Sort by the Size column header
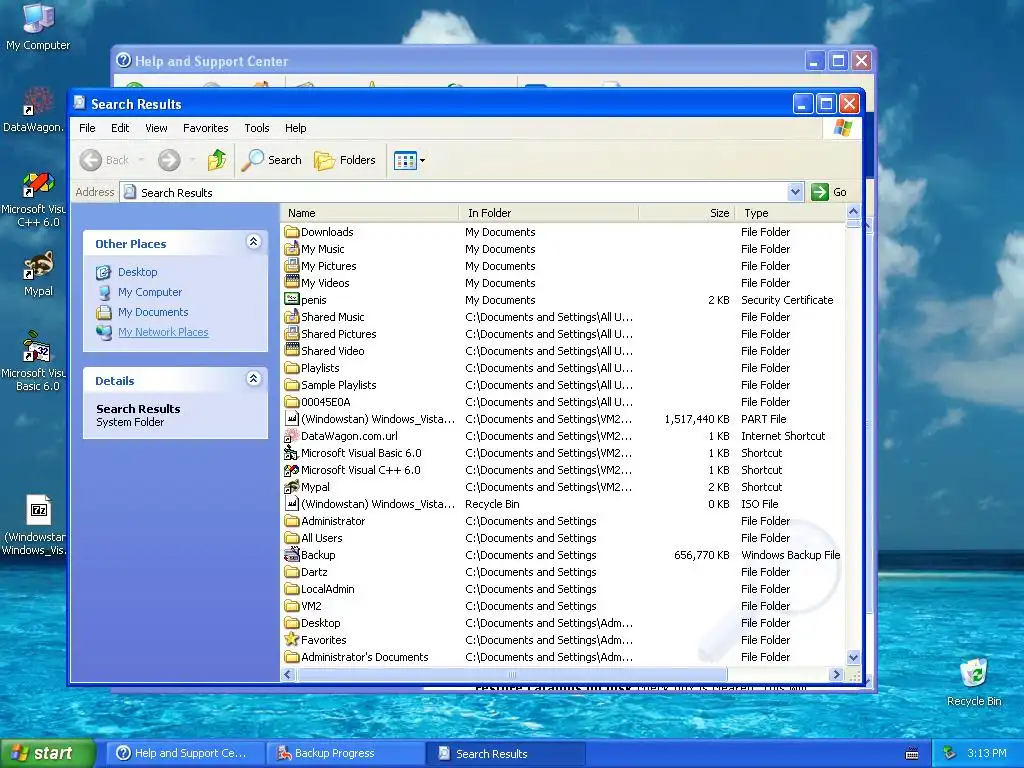This screenshot has height=768, width=1024. point(687,213)
